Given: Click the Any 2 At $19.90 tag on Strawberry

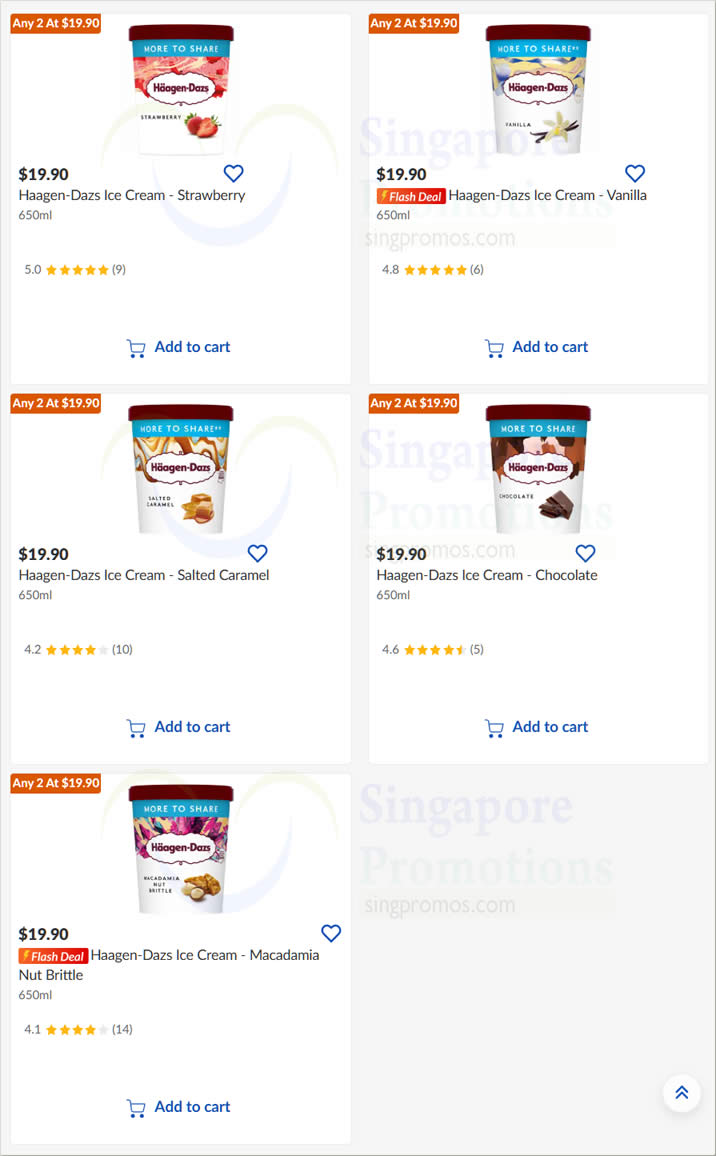Looking at the screenshot, I should click(56, 23).
